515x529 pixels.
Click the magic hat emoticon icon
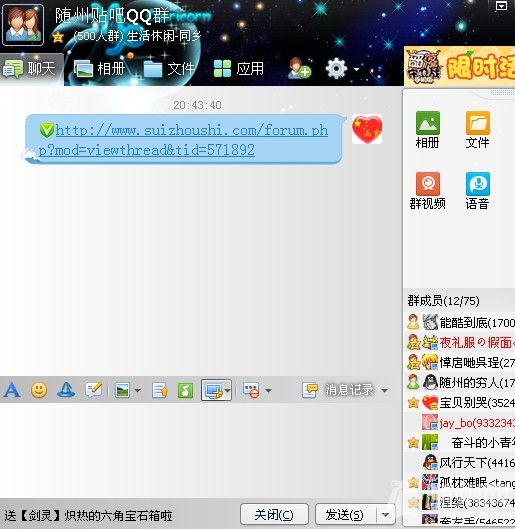click(x=66, y=390)
